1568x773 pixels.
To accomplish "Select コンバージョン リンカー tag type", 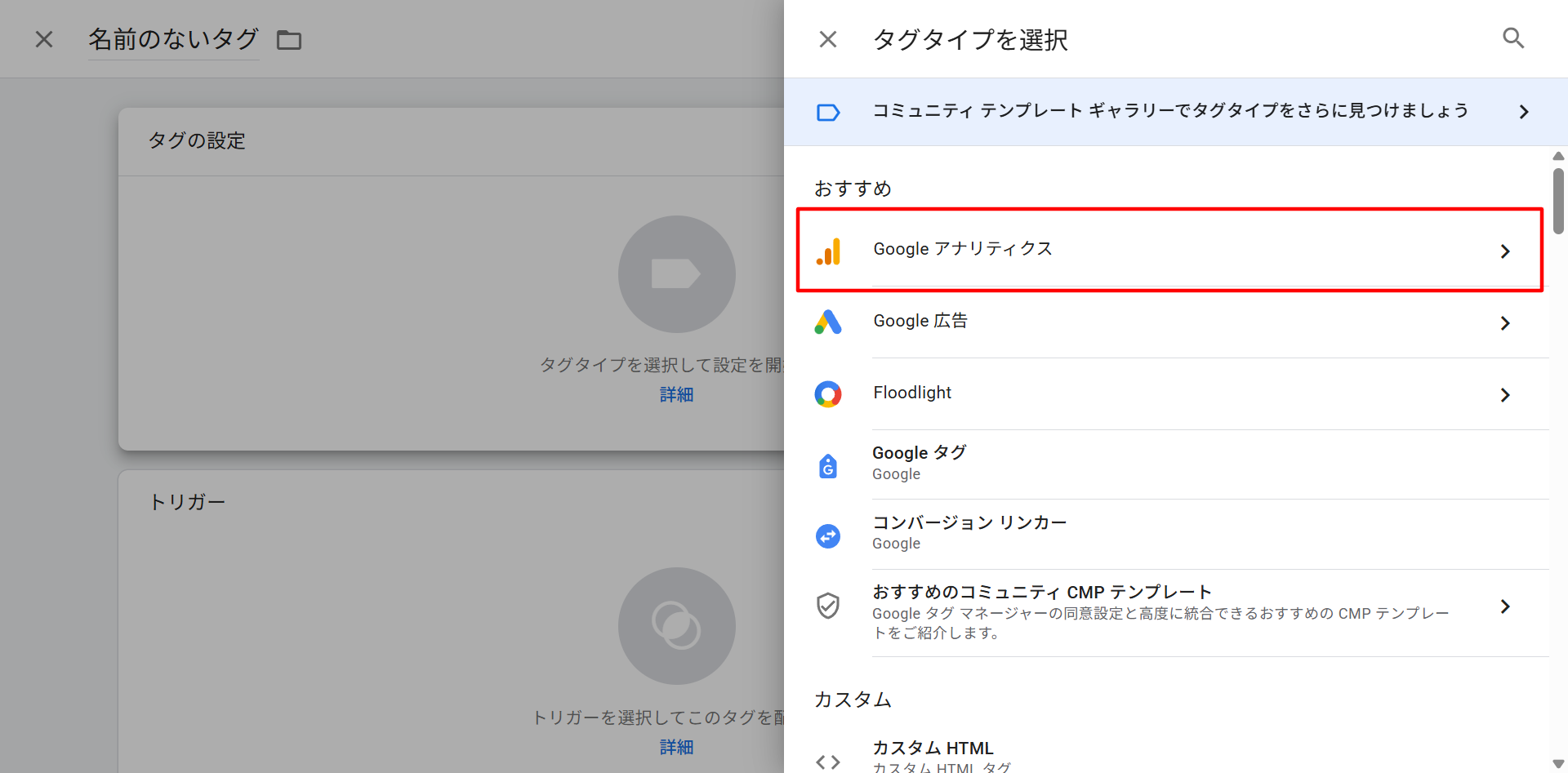I will click(969, 523).
